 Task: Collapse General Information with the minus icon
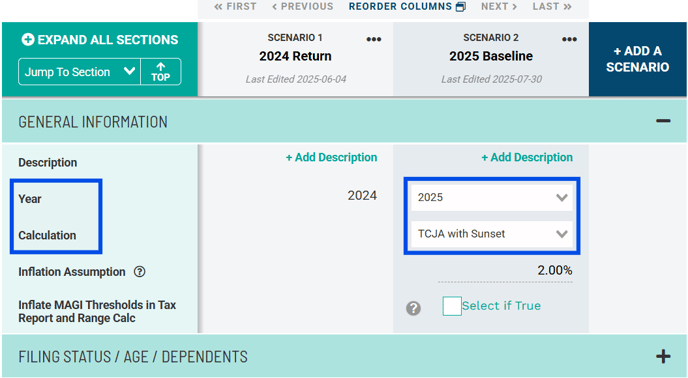tap(663, 121)
